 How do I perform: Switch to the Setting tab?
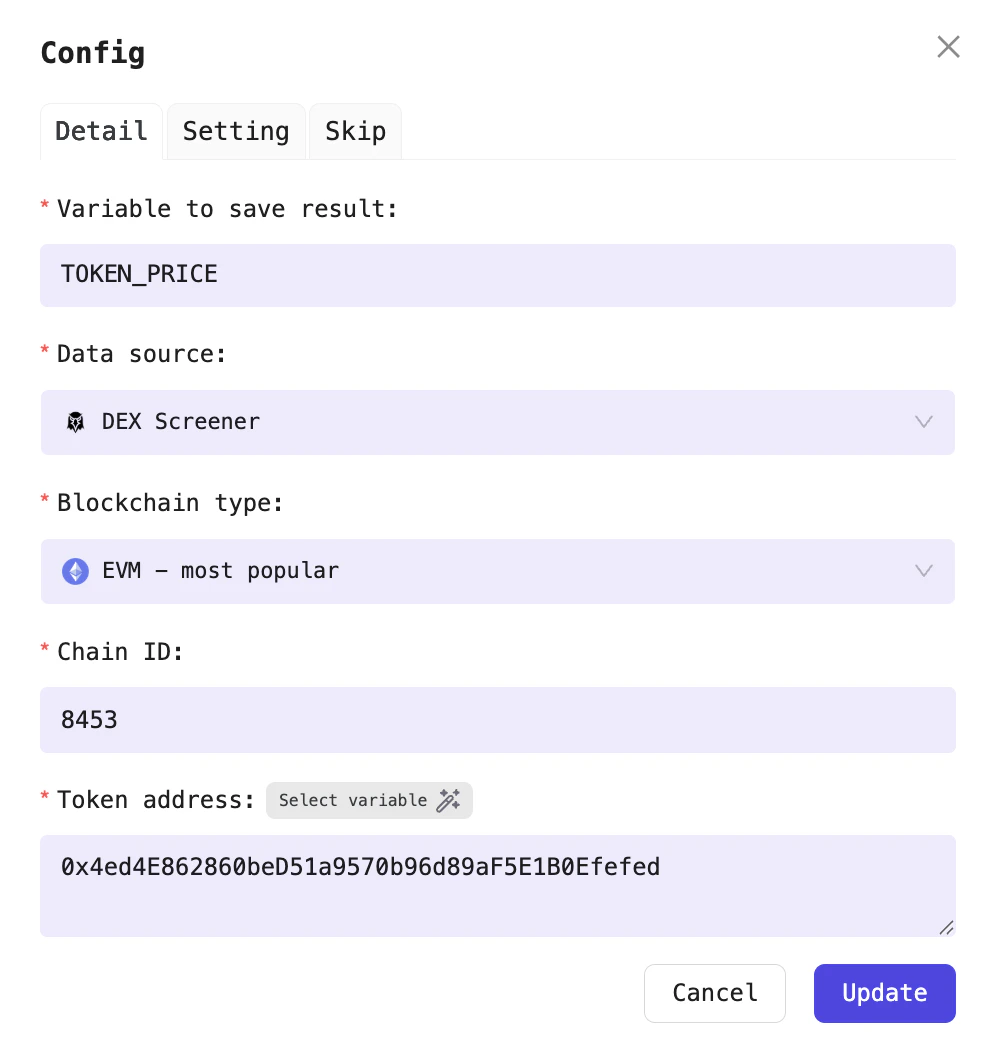coord(236,131)
